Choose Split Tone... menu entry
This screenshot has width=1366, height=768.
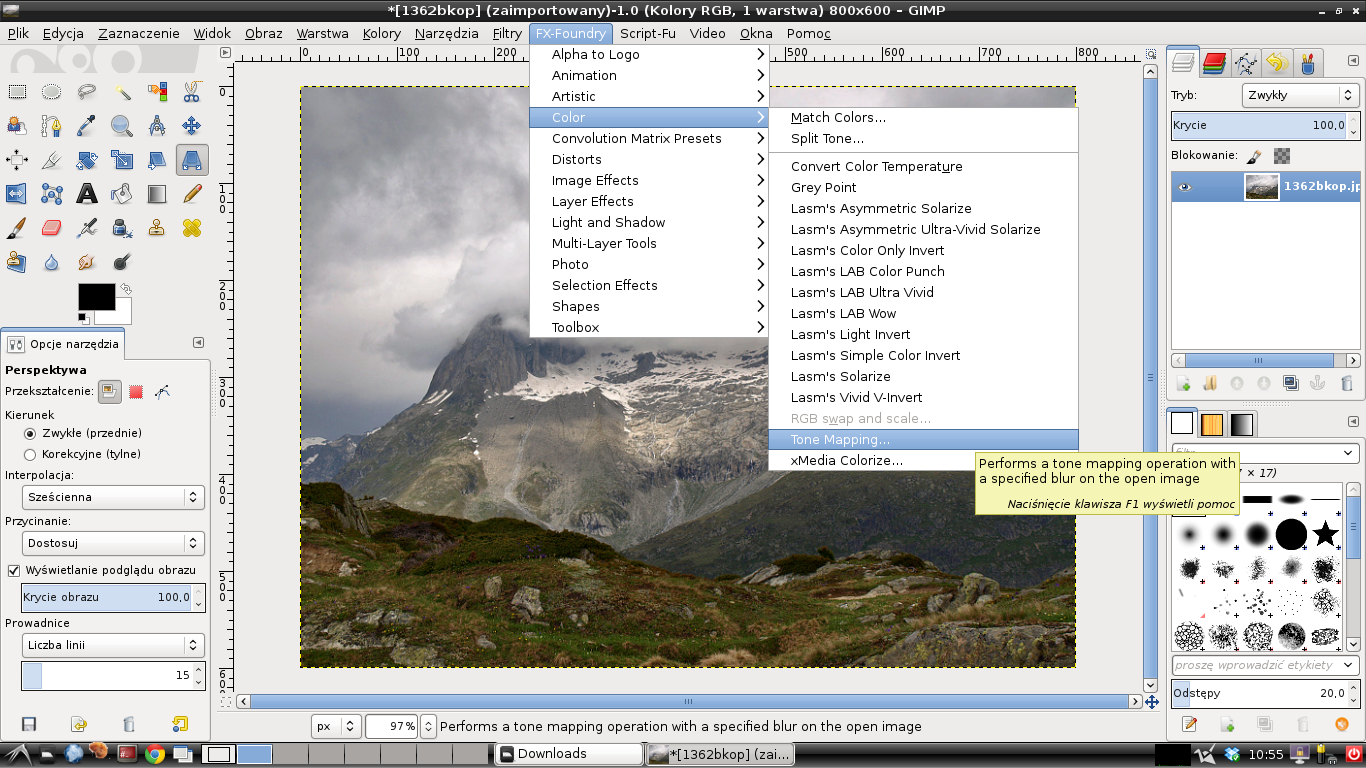tap(923, 138)
